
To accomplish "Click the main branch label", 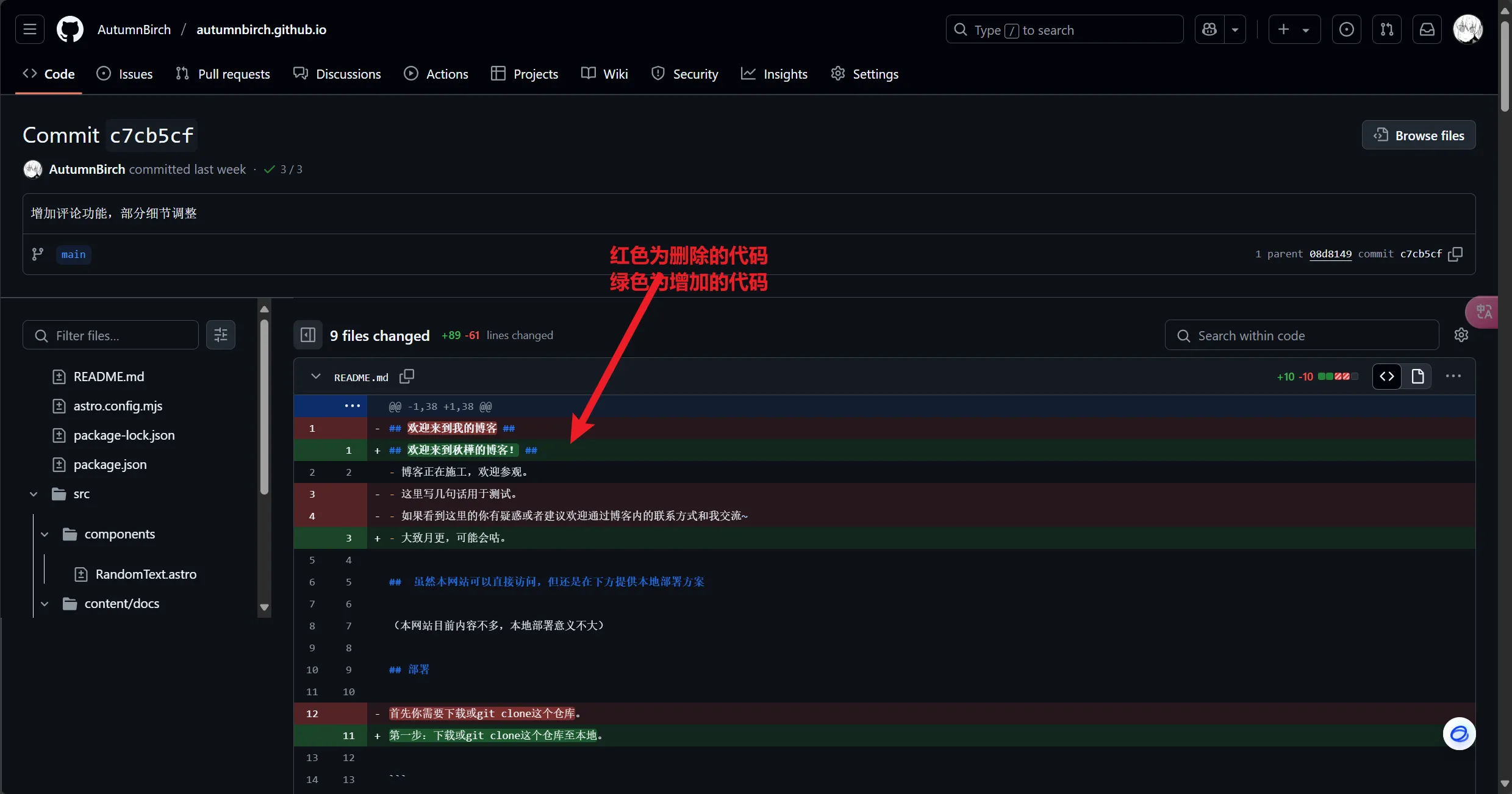I will coord(73,254).
